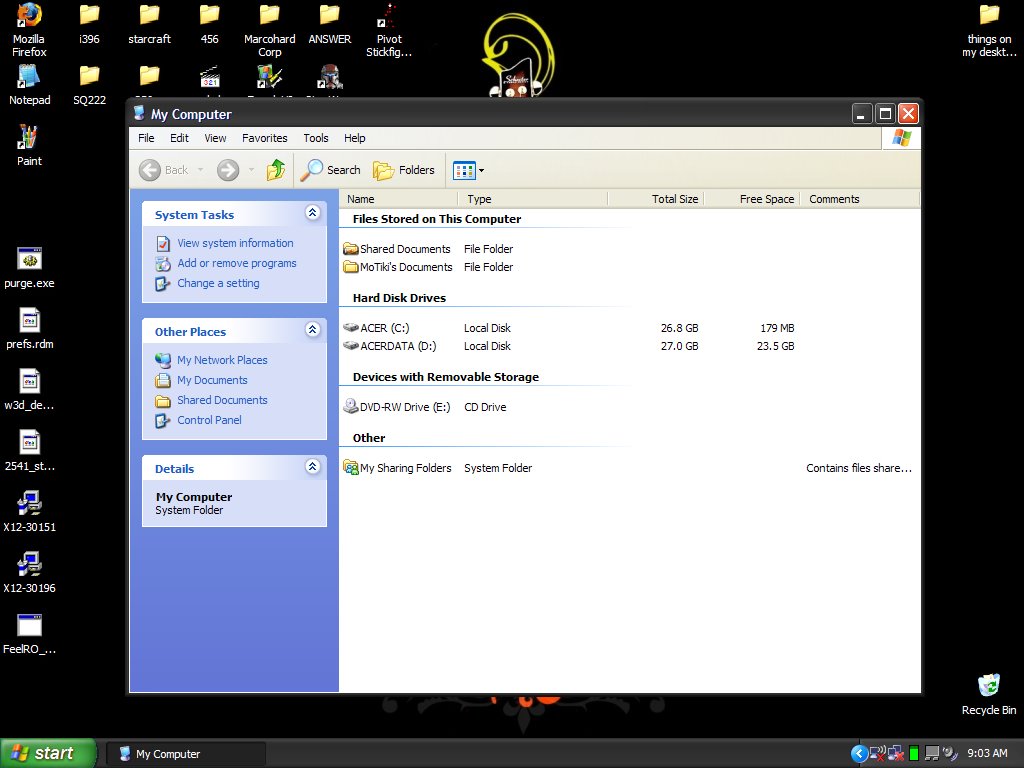Click My Computer taskbar button
1024x768 pixels.
pyautogui.click(x=185, y=754)
